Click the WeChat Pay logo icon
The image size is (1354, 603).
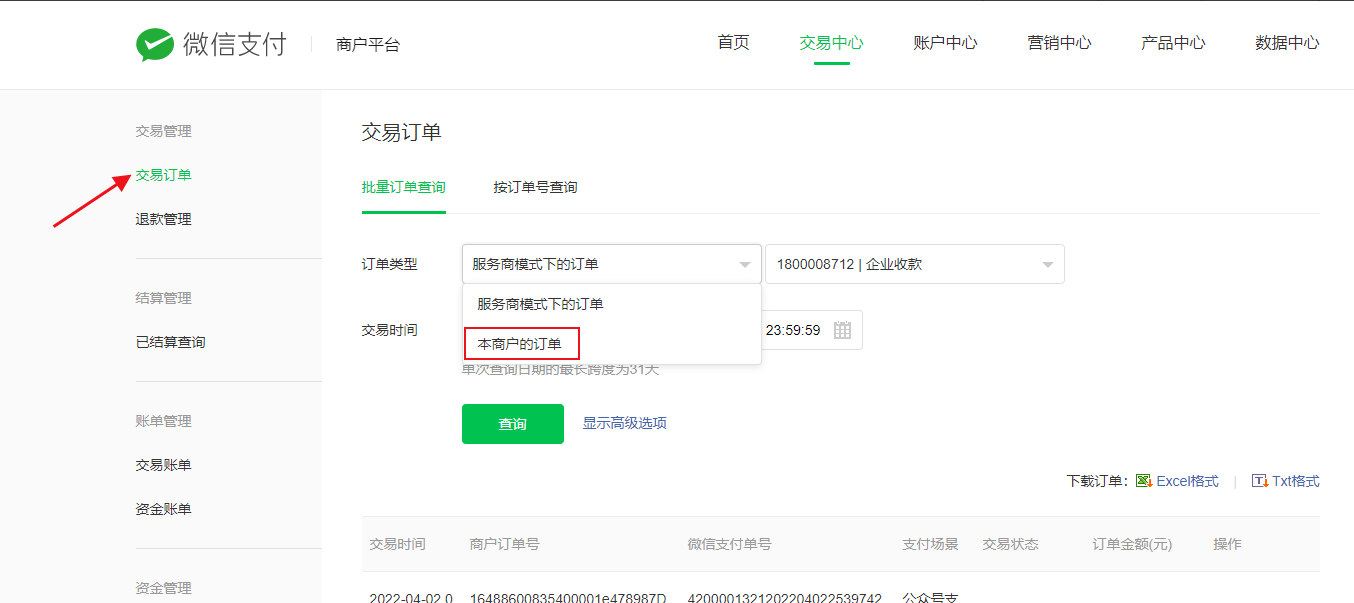click(x=155, y=44)
